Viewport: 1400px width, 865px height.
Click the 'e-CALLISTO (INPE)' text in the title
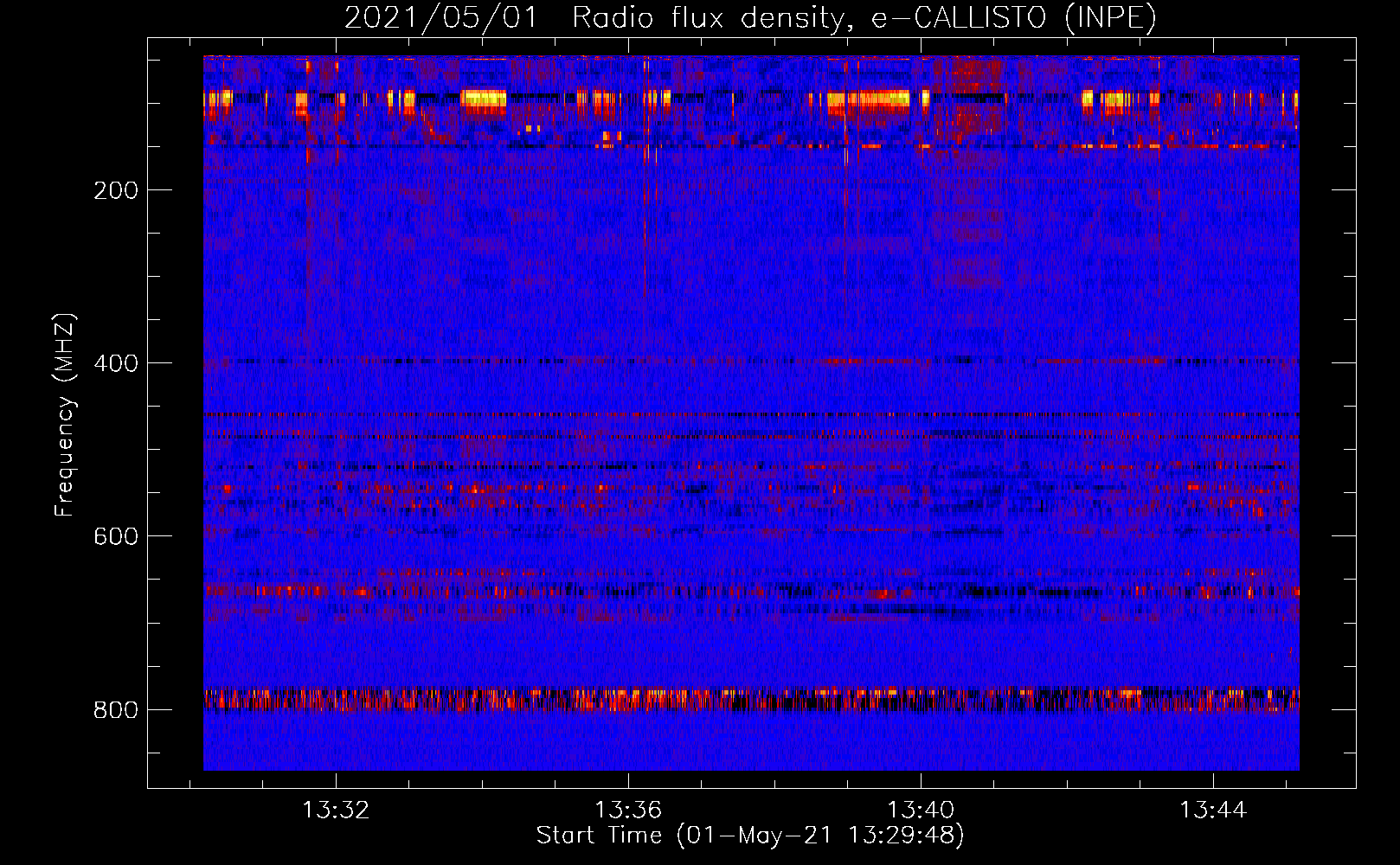(x=1014, y=17)
